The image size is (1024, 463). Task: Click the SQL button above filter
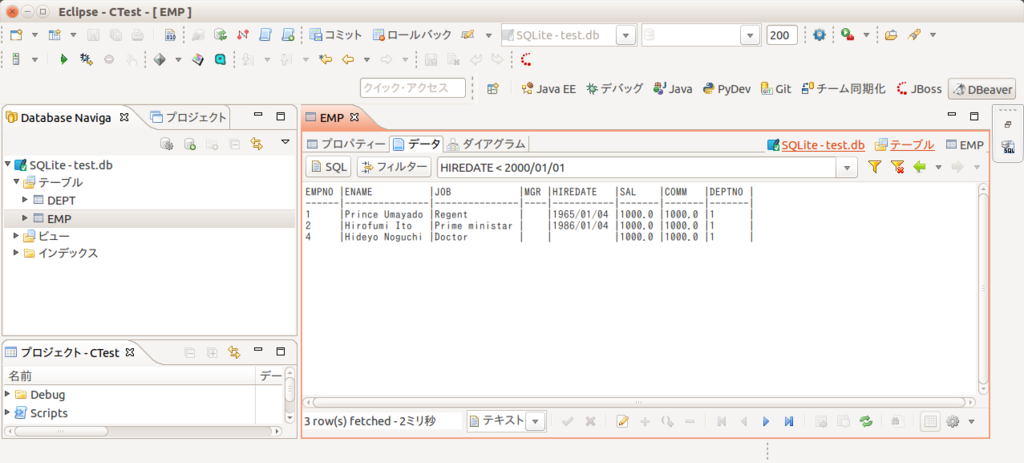click(328, 168)
